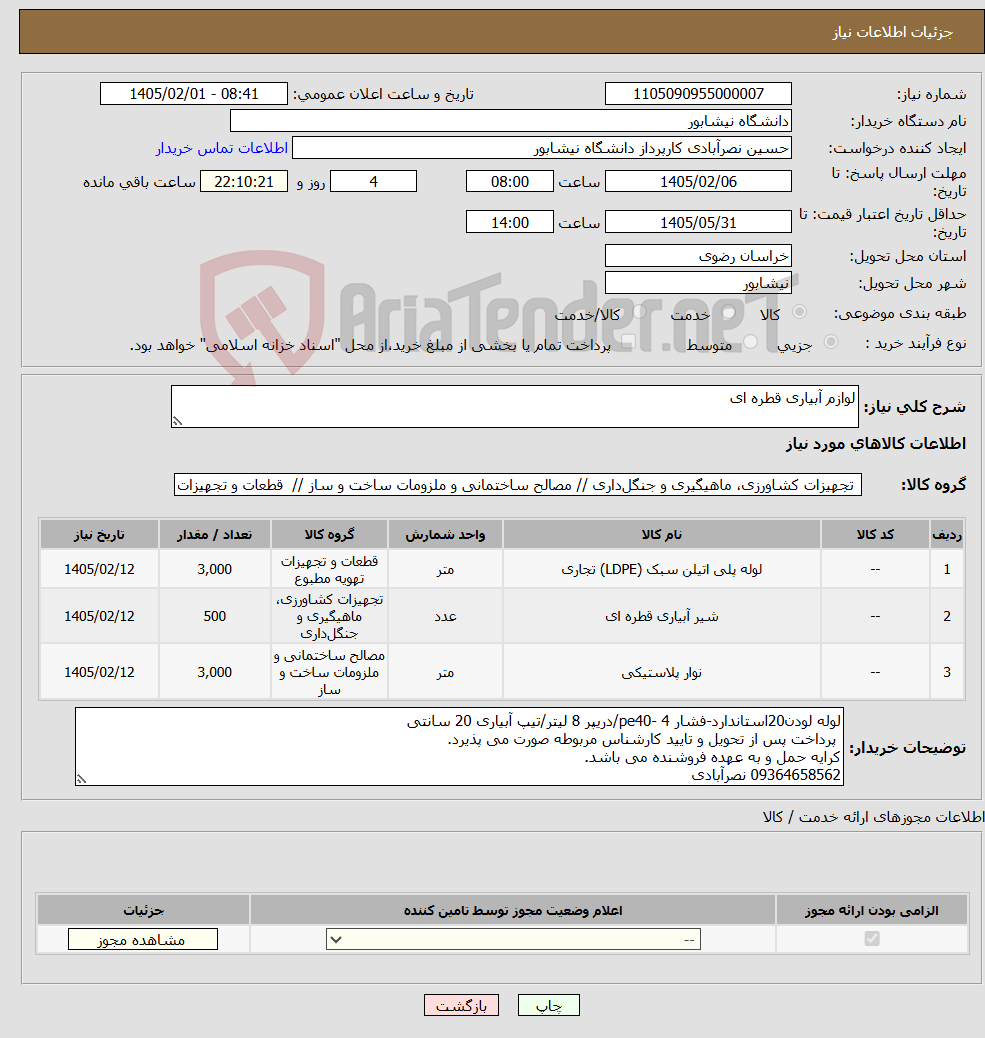Click the request creator field حسین نصرآبادی
This screenshot has height=1038, width=985.
click(541, 148)
